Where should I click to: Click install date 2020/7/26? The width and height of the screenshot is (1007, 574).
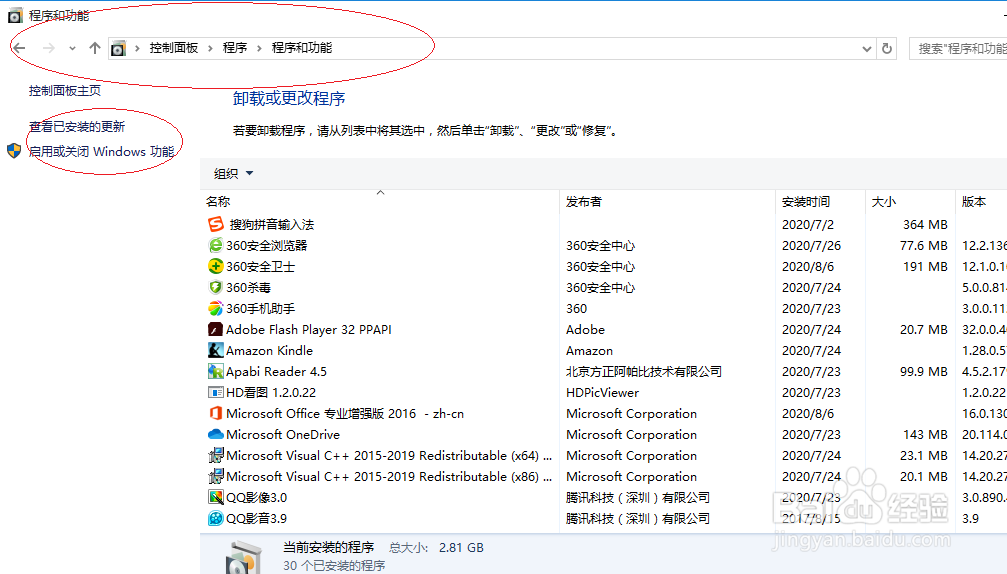[x=811, y=246]
